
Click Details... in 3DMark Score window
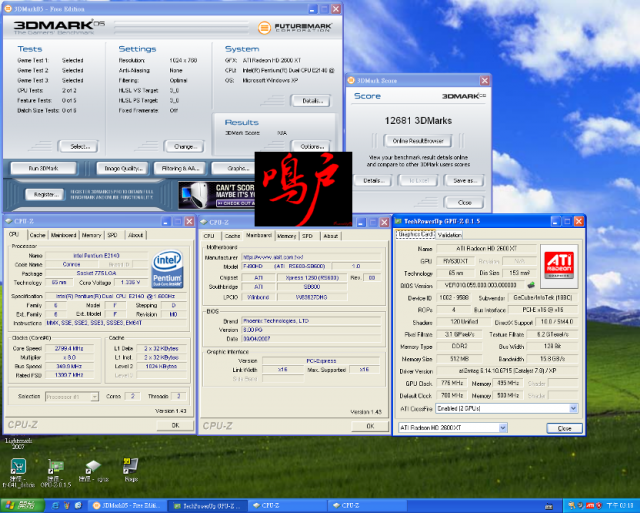[372, 180]
